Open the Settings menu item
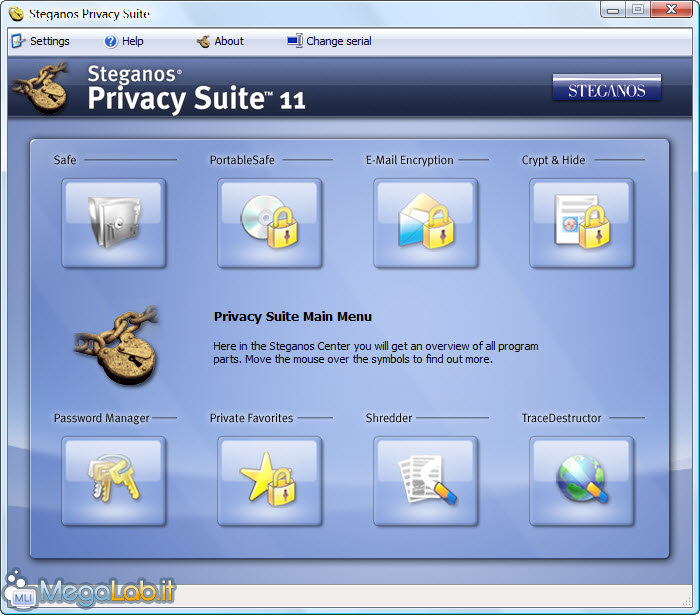Image resolution: width=700 pixels, height=615 pixels. 41,41
